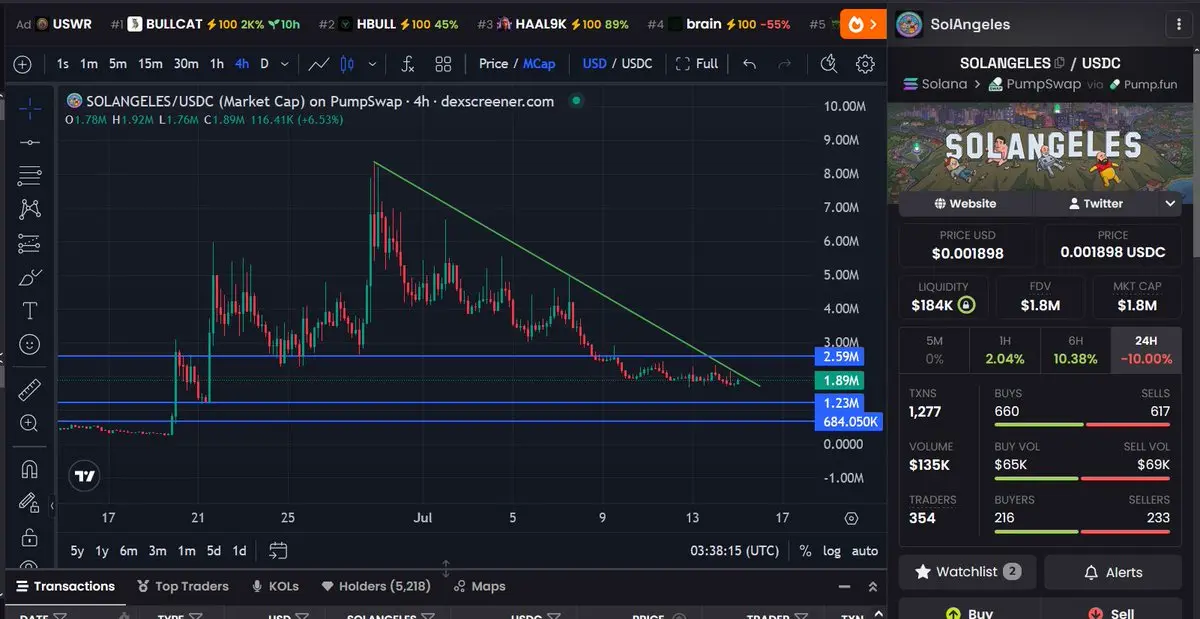The image size is (1200, 619).
Task: Toggle Full screen chart mode
Action: point(697,64)
